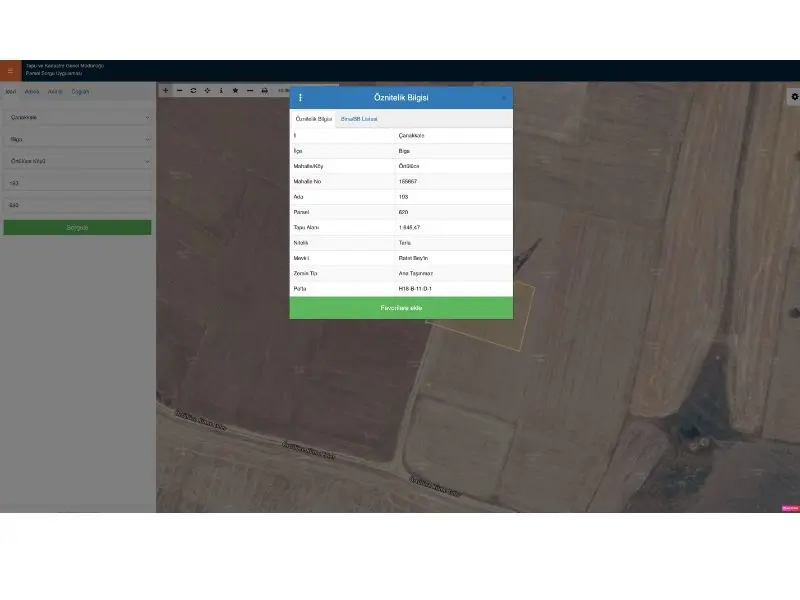Click the Biga value in the dialog table
This screenshot has width=800, height=600.
coord(404,151)
